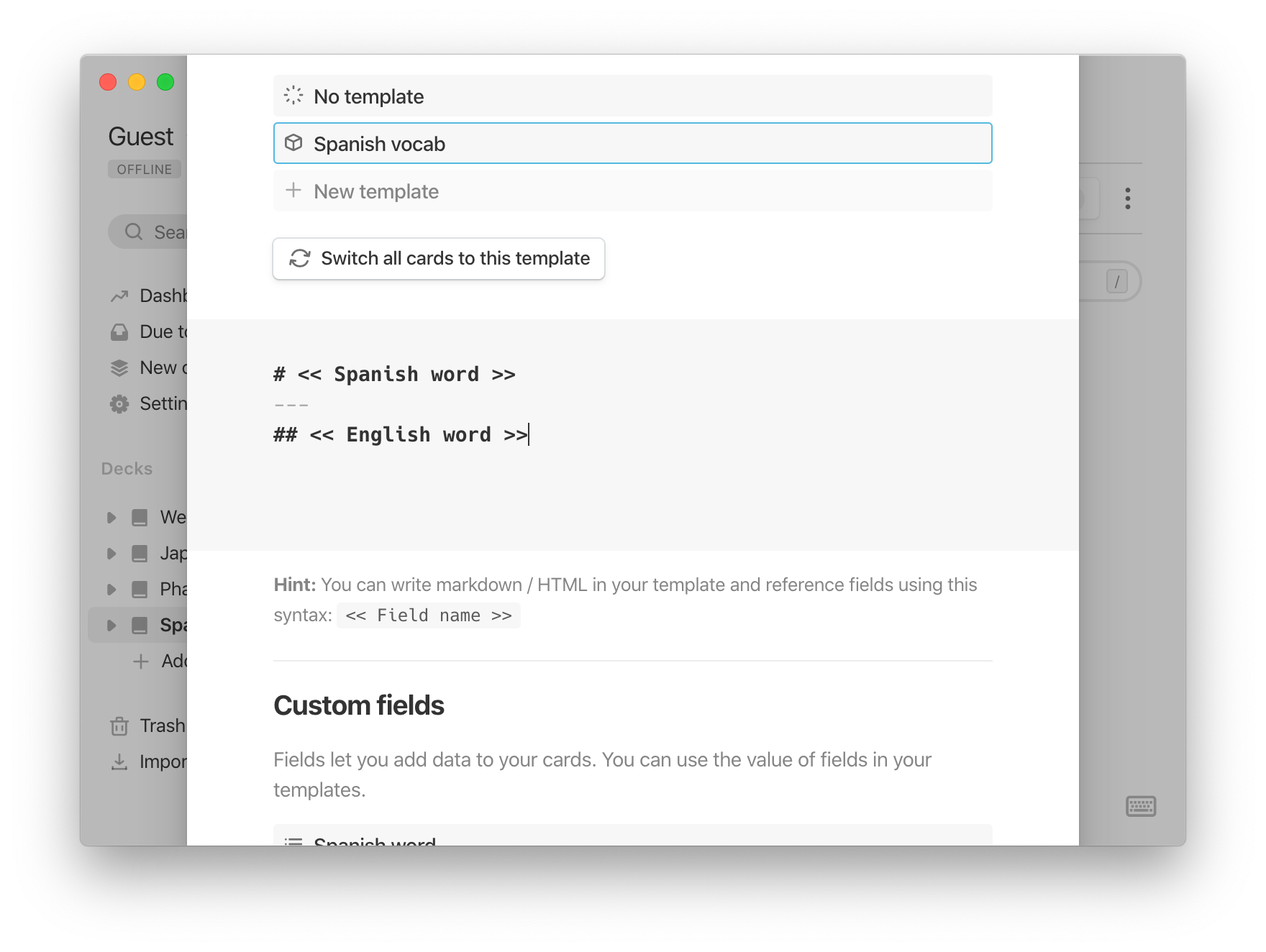Click Switch all cards to this template
The image size is (1266, 952).
439,258
